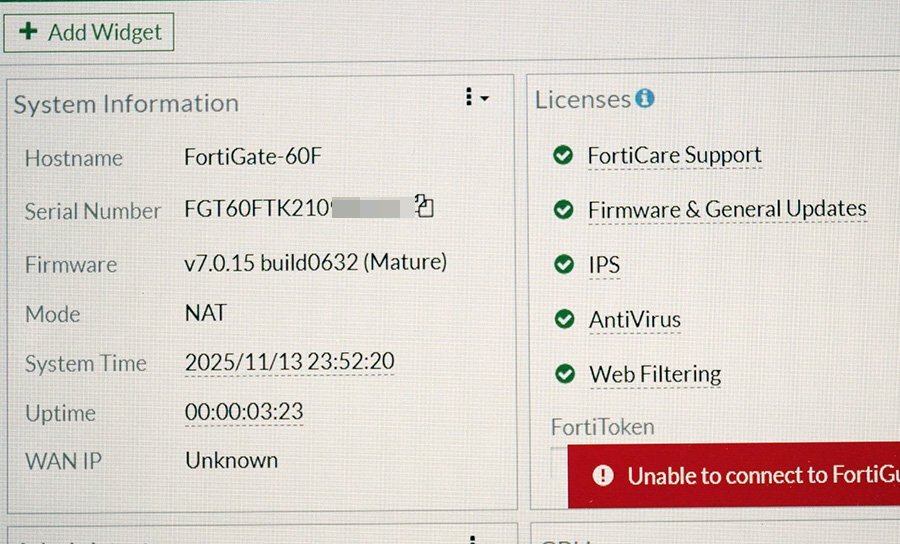Click the Web Filtering status check icon
900x544 pixels.
pyautogui.click(x=565, y=374)
